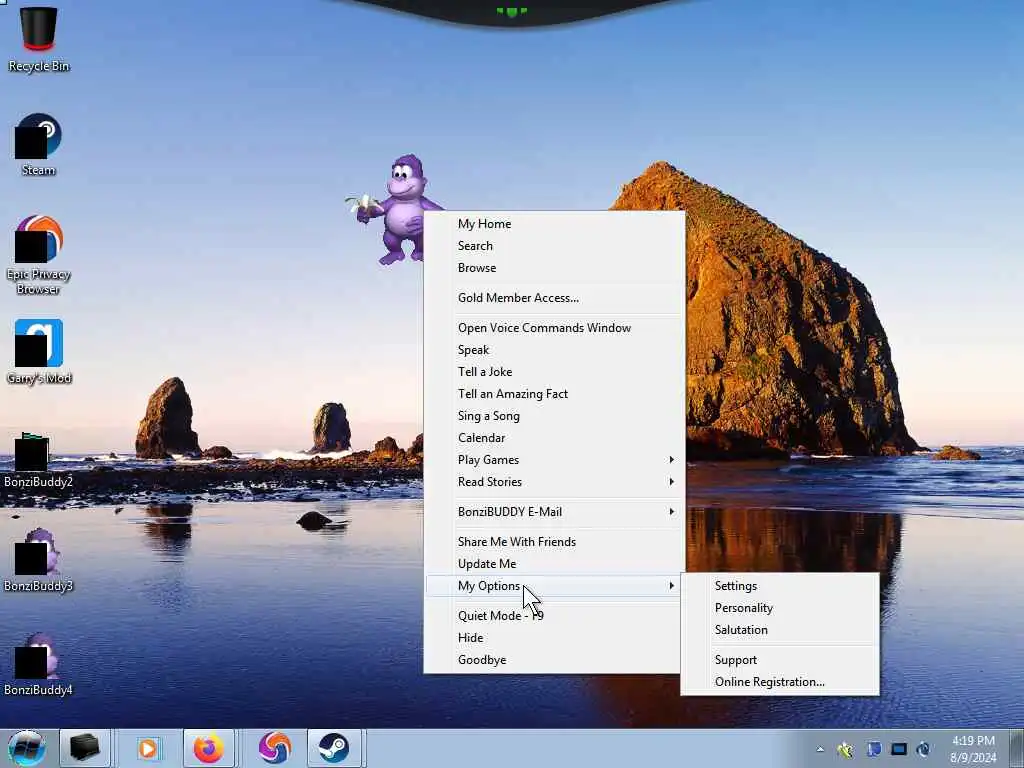Open Personality in the submenu
This screenshot has width=1024, height=768.
[780, 608]
